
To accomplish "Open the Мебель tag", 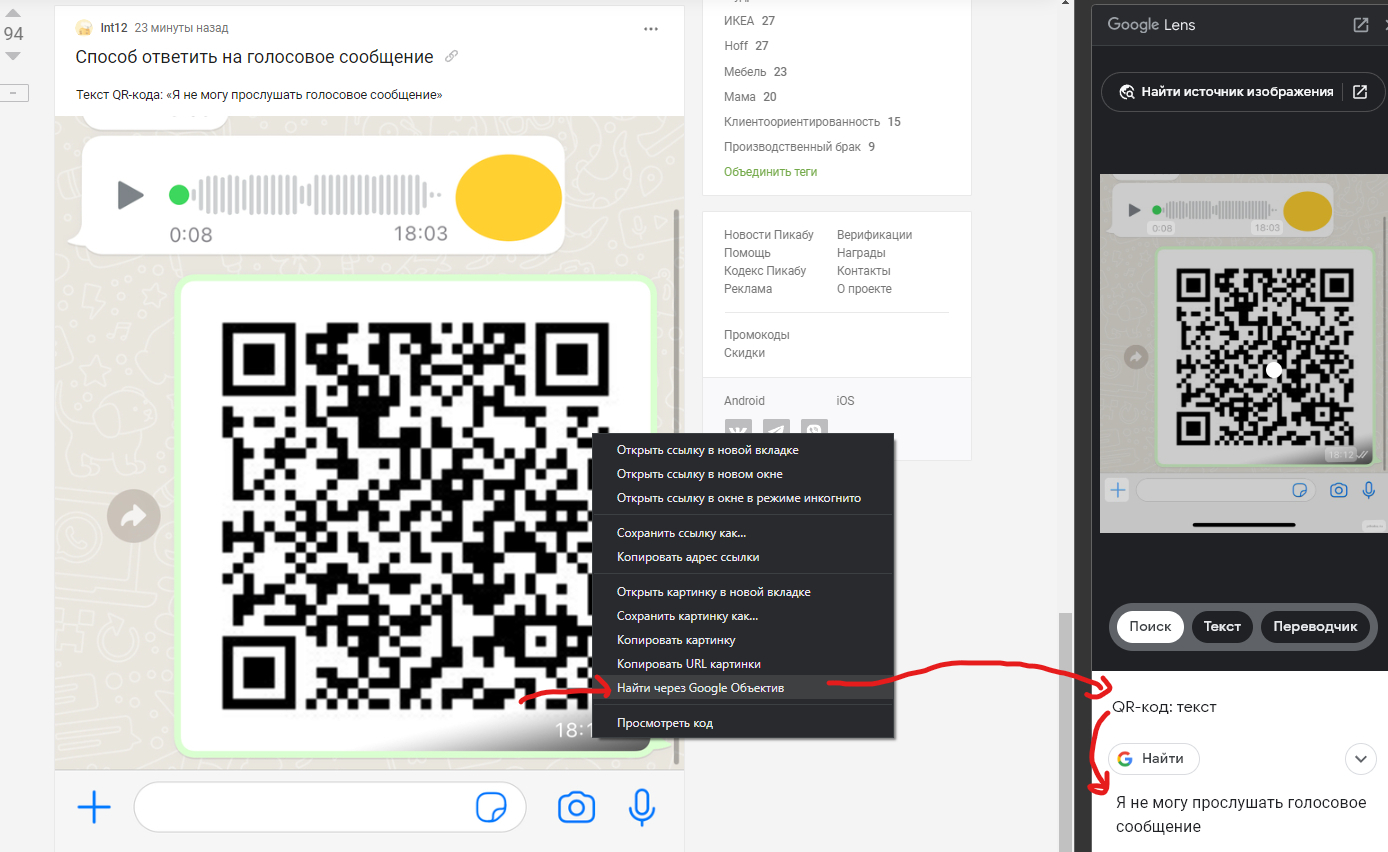I will (x=745, y=72).
